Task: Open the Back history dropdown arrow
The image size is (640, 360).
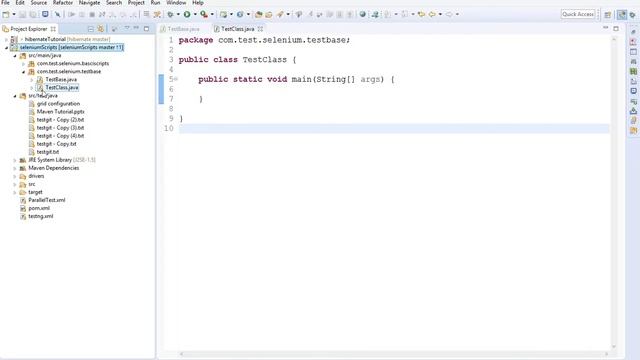Action: pyautogui.click(x=440, y=14)
